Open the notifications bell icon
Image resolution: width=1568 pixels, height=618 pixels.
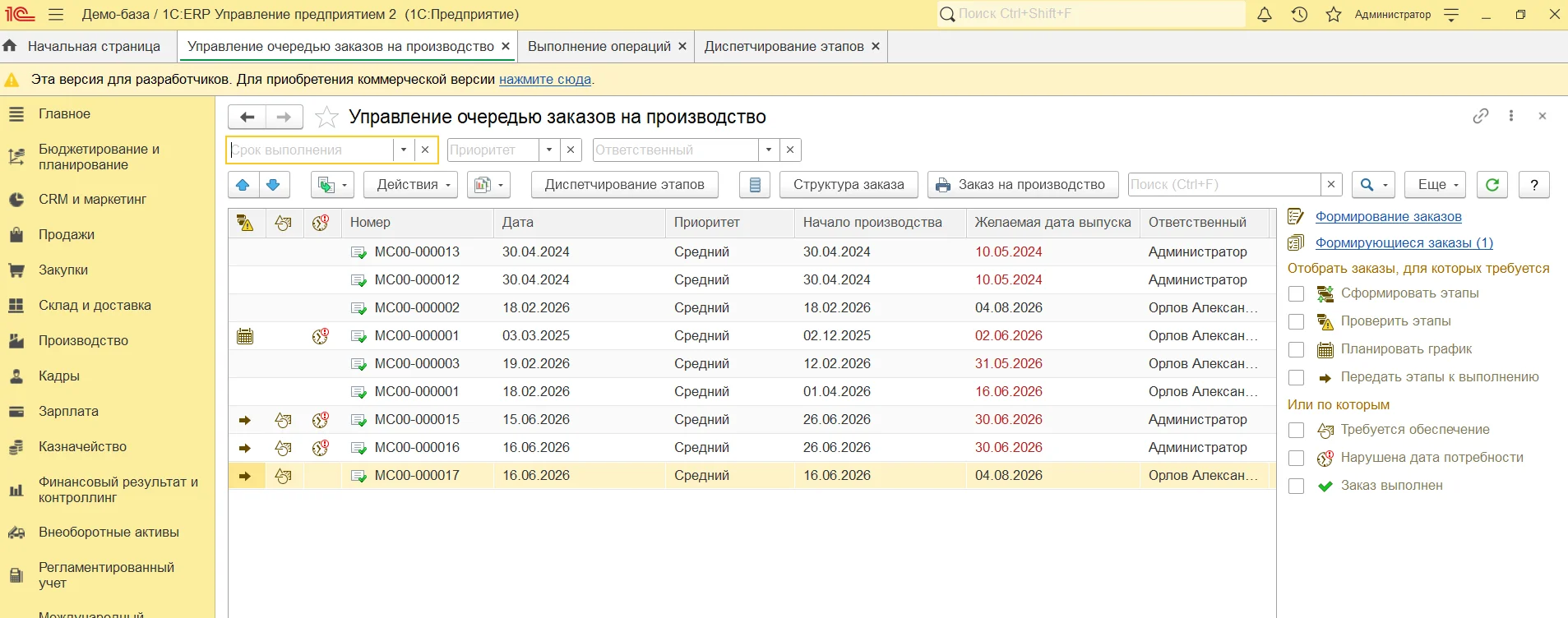(x=1265, y=14)
